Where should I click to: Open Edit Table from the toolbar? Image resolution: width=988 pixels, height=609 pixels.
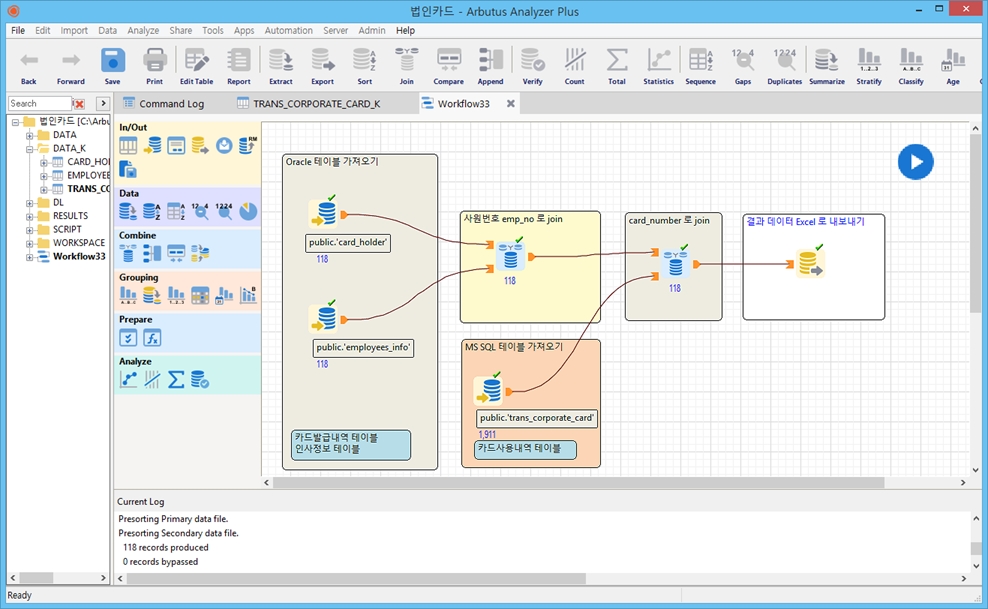click(x=196, y=61)
